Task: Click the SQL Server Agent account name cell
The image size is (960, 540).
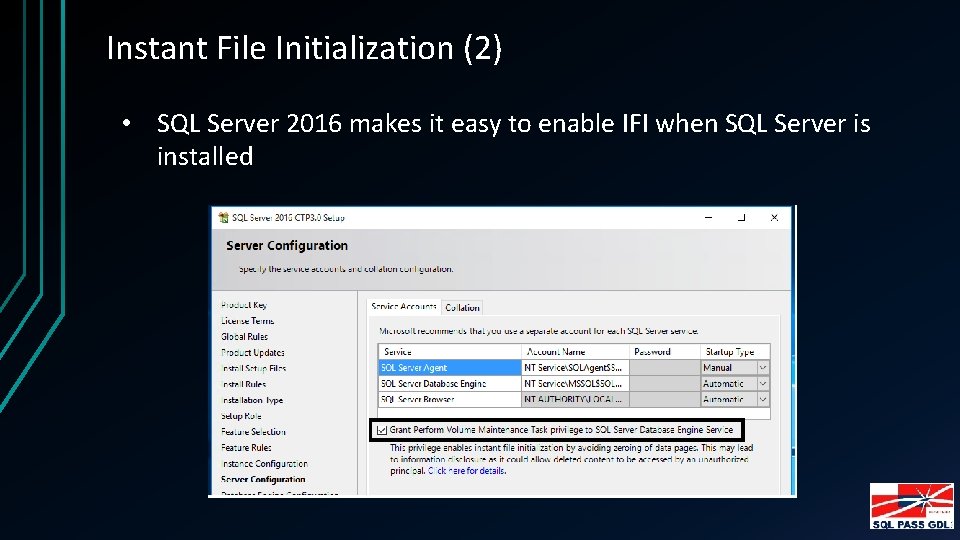Action: tap(575, 368)
